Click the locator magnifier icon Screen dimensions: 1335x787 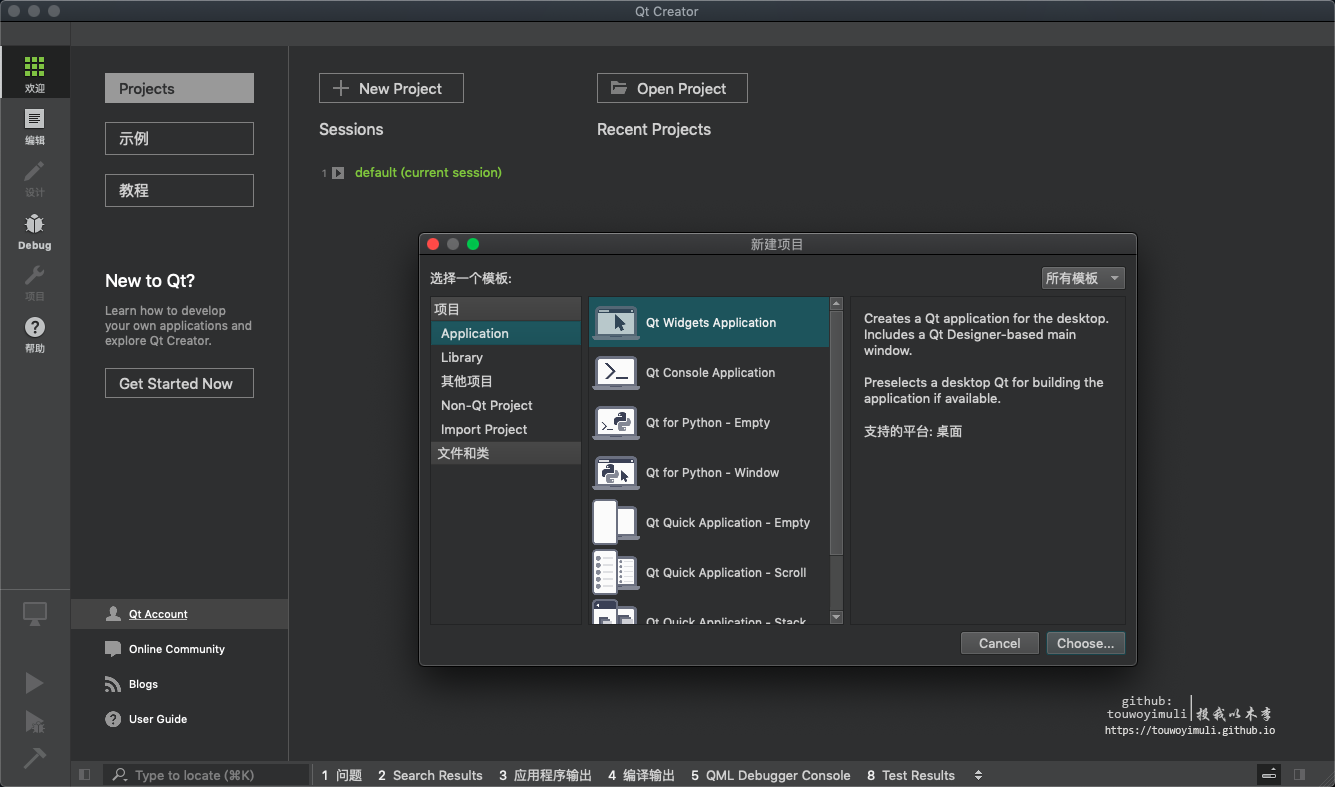tap(120, 775)
